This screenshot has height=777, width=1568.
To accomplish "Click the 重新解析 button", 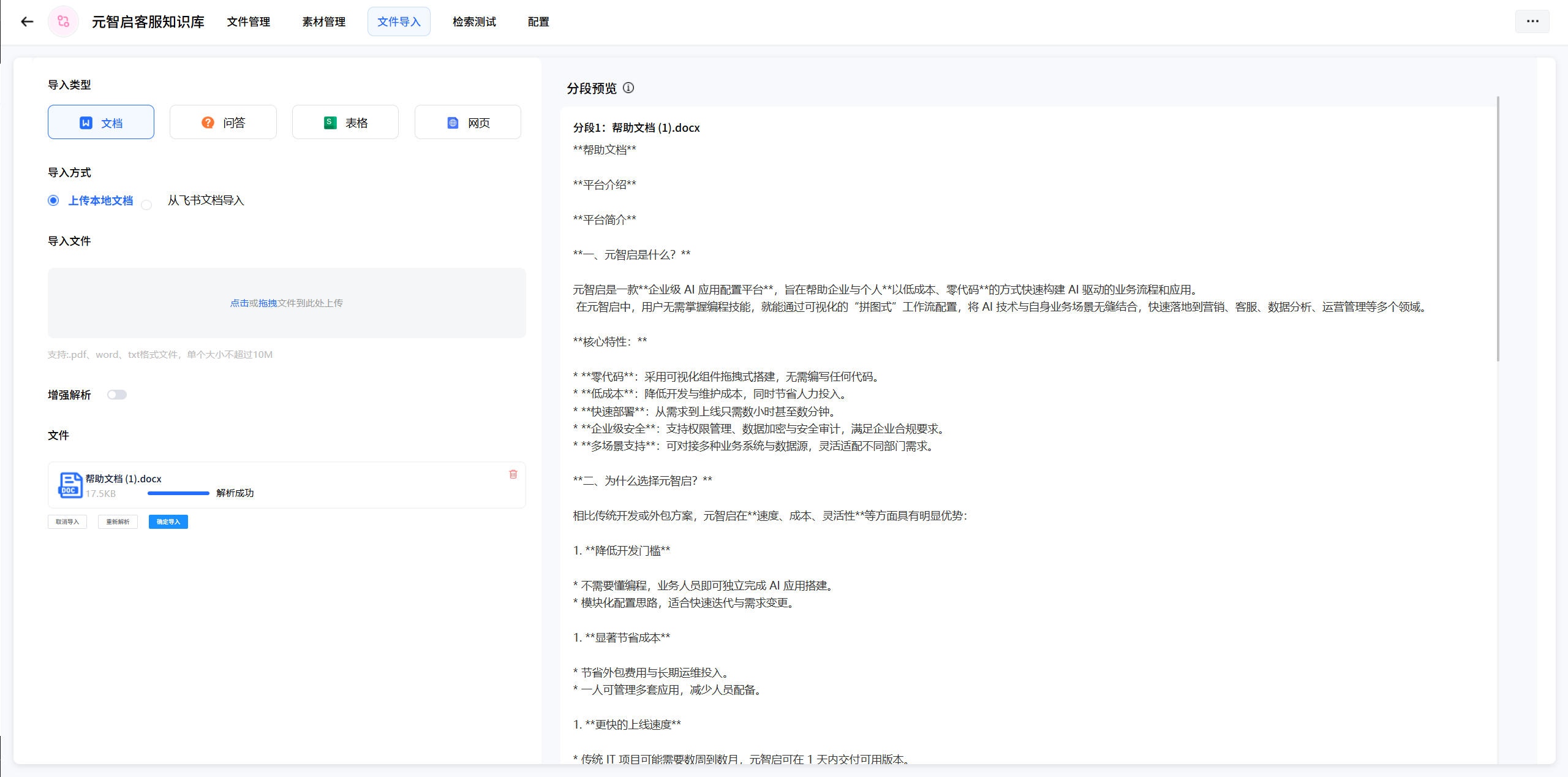I will click(118, 521).
